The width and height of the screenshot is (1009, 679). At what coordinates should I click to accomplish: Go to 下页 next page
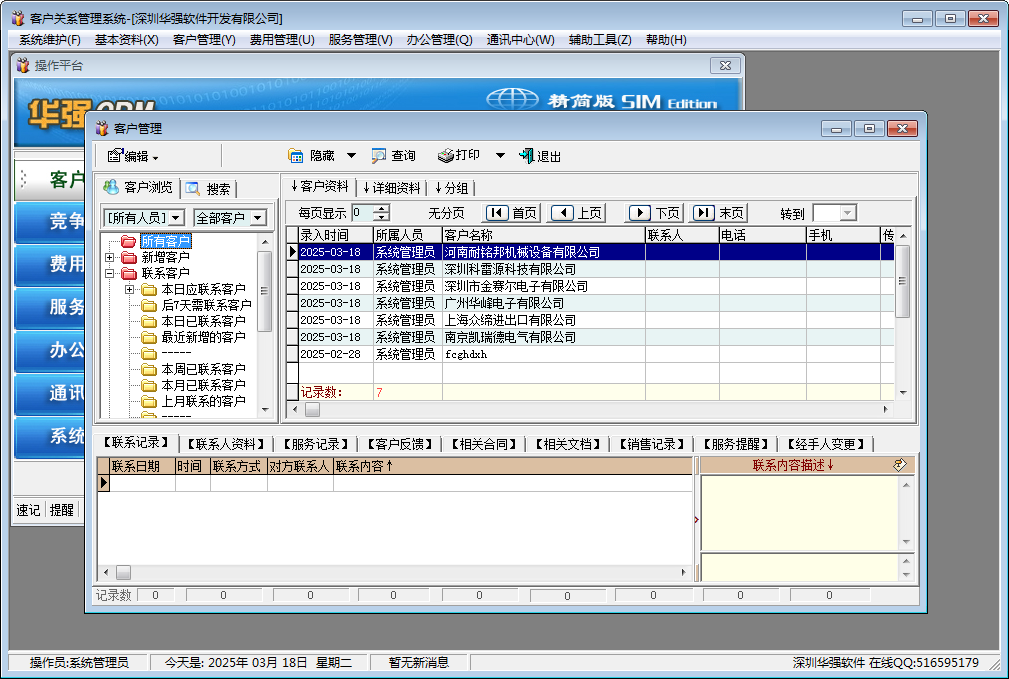pyautogui.click(x=655, y=213)
